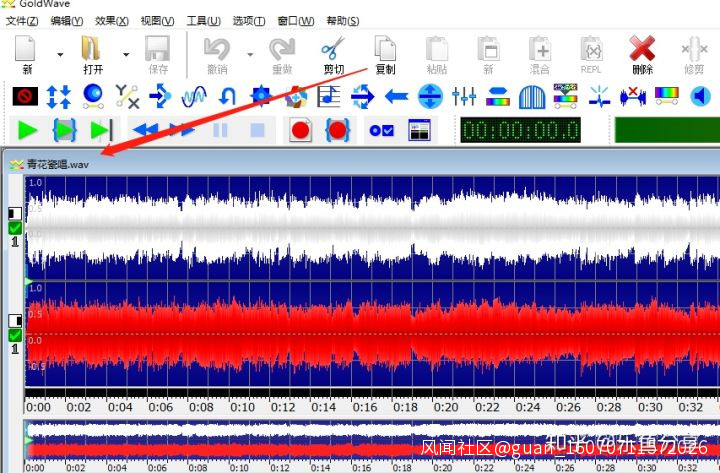Open the 效果(X) menu
The width and height of the screenshot is (720, 473).
tap(112, 21)
